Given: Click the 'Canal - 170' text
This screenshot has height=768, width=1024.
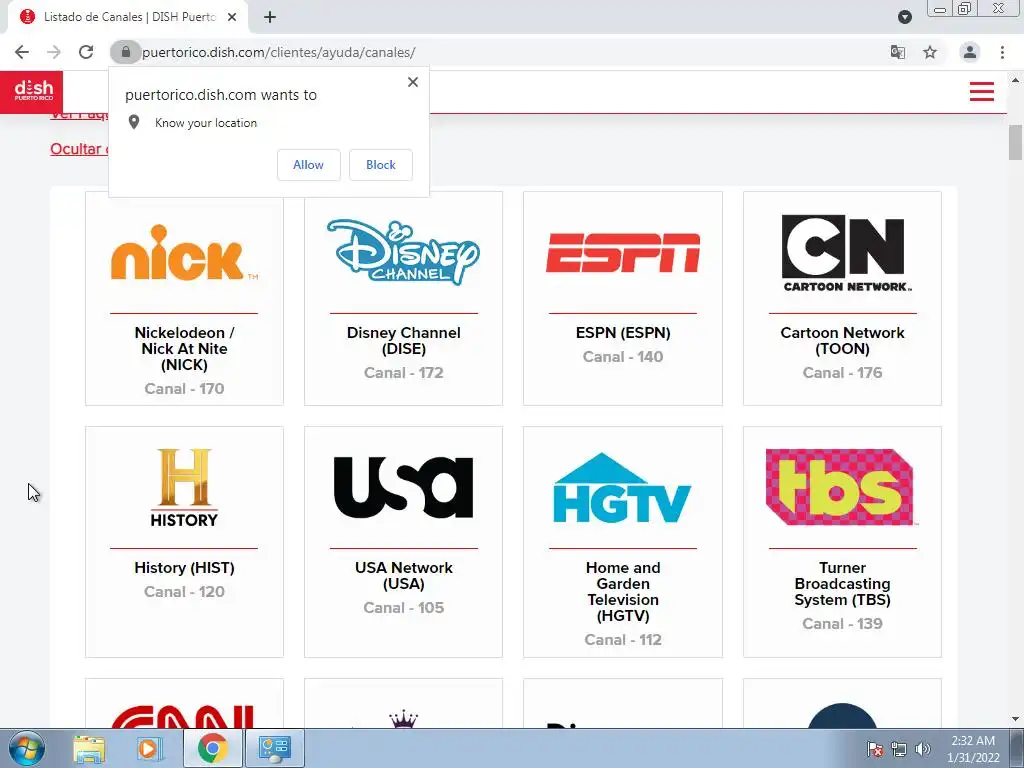Looking at the screenshot, I should click(x=184, y=389).
